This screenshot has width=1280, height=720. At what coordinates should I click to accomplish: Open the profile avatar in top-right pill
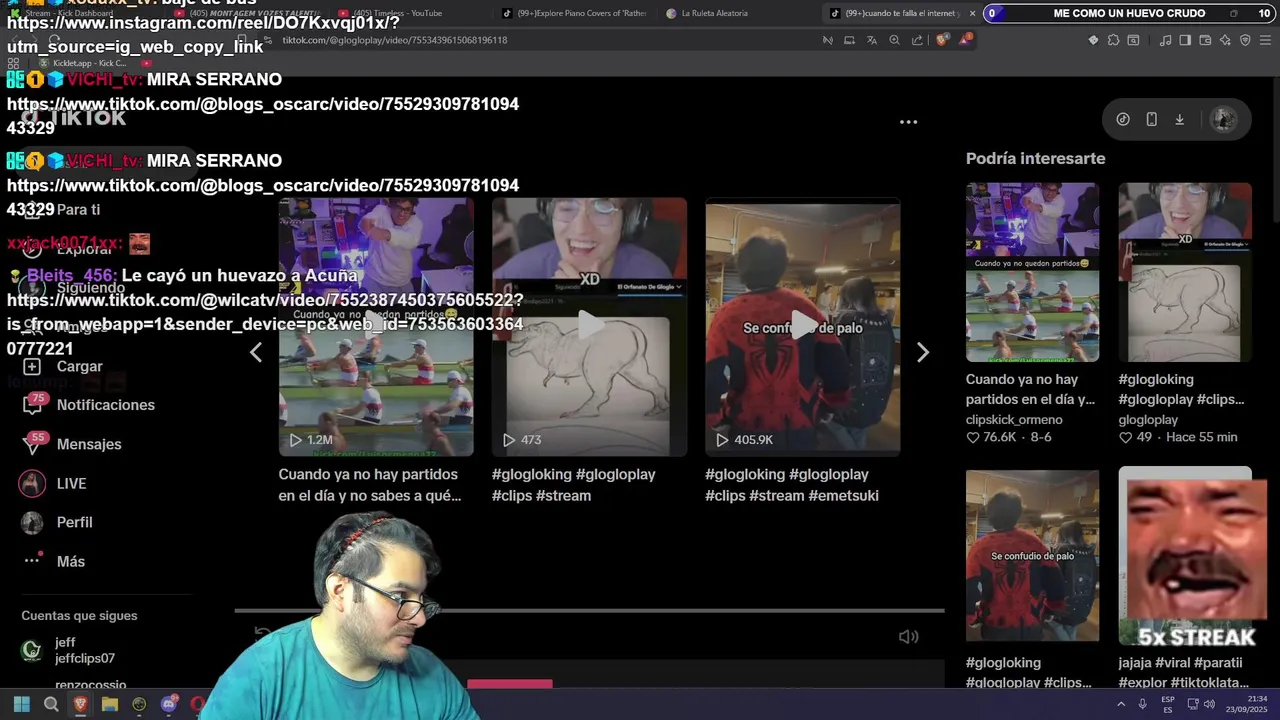coord(1223,119)
